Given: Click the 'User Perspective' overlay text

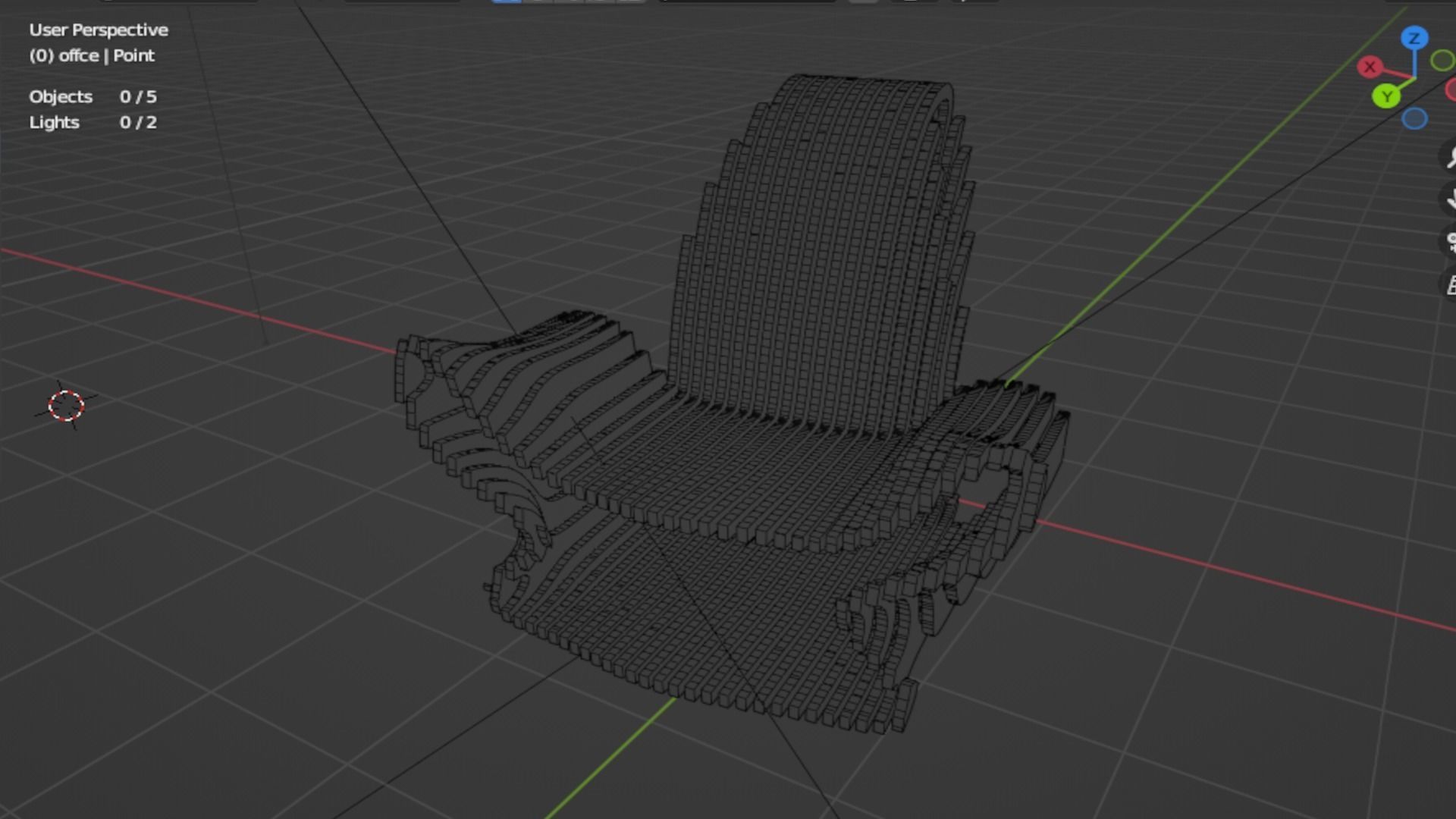Looking at the screenshot, I should [x=99, y=30].
